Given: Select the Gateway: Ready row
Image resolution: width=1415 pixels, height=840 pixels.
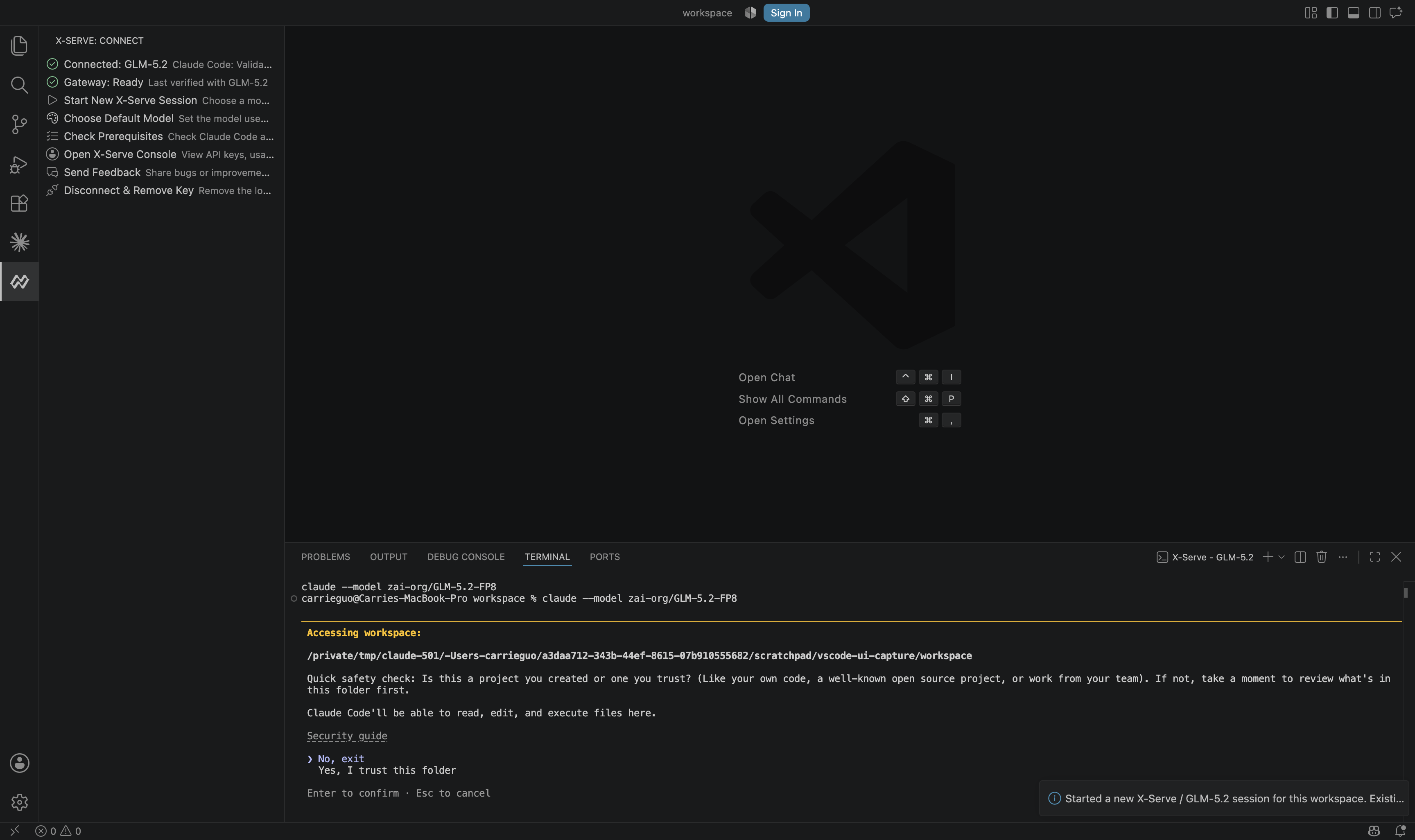Looking at the screenshot, I should (162, 82).
